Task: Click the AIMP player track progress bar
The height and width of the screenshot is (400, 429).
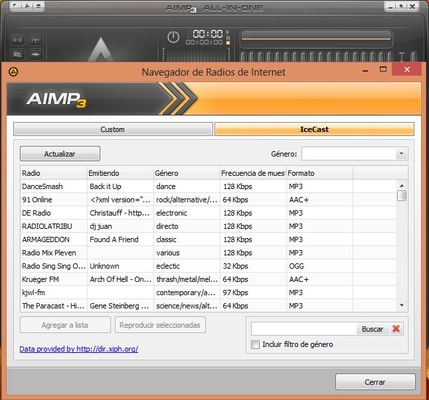Action: point(316,39)
